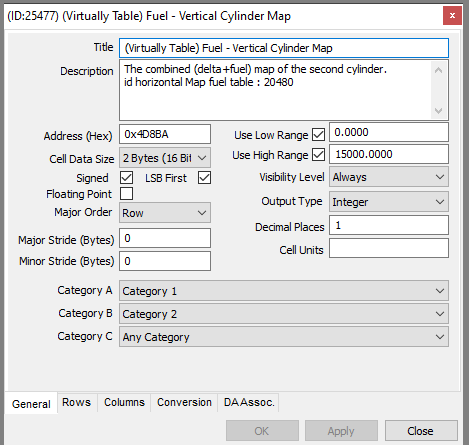This screenshot has width=469, height=445.
Task: Uncheck Use High Range checkbox
Action: pyautogui.click(x=319, y=155)
